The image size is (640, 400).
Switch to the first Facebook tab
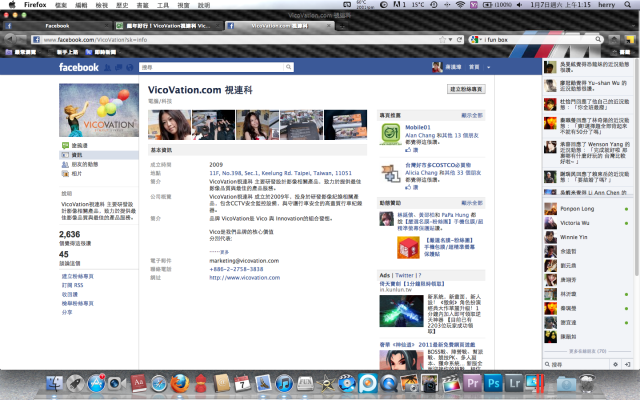(x=57, y=26)
